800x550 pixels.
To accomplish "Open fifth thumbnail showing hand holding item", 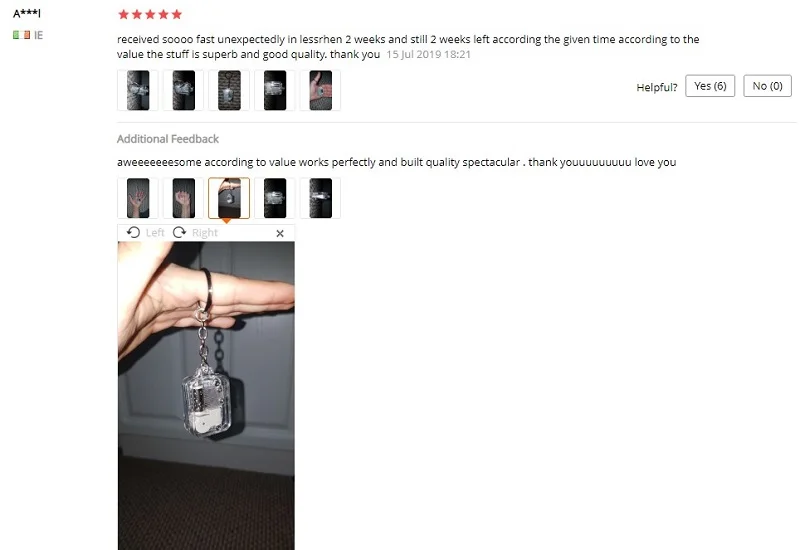I will point(320,90).
